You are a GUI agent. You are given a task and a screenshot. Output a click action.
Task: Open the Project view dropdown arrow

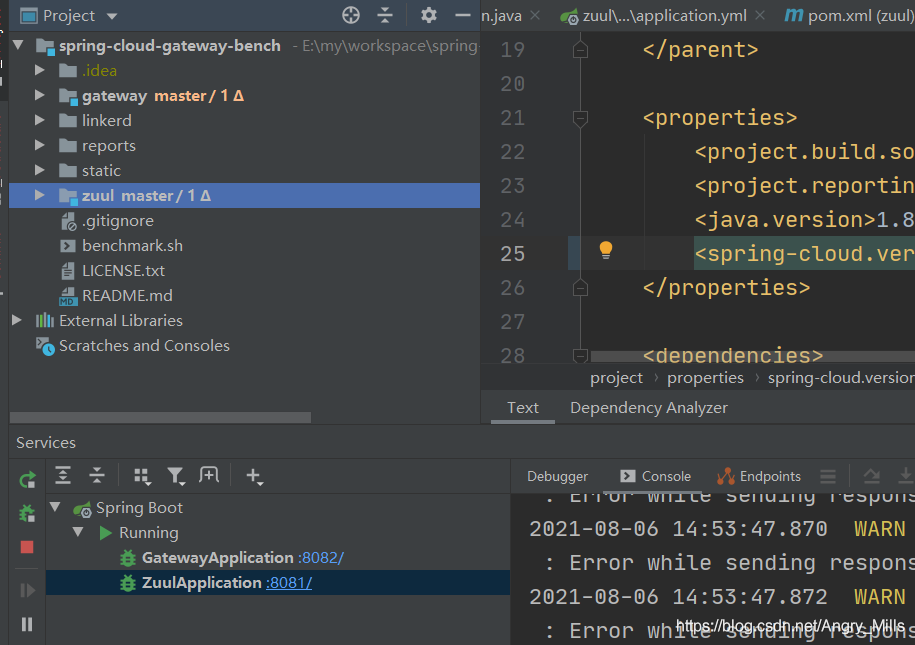coord(112,16)
